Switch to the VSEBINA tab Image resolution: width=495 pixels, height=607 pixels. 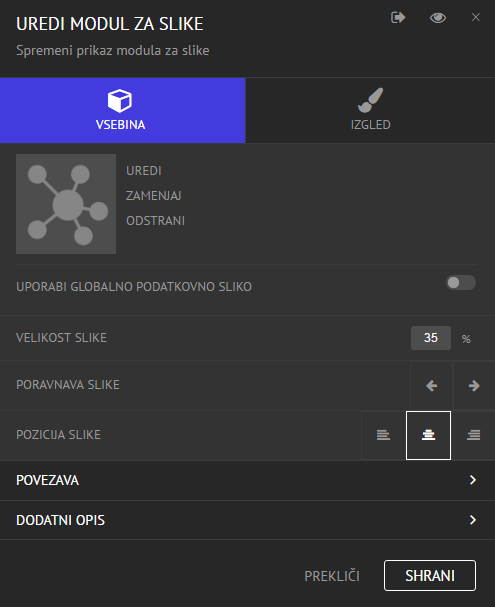tap(123, 110)
